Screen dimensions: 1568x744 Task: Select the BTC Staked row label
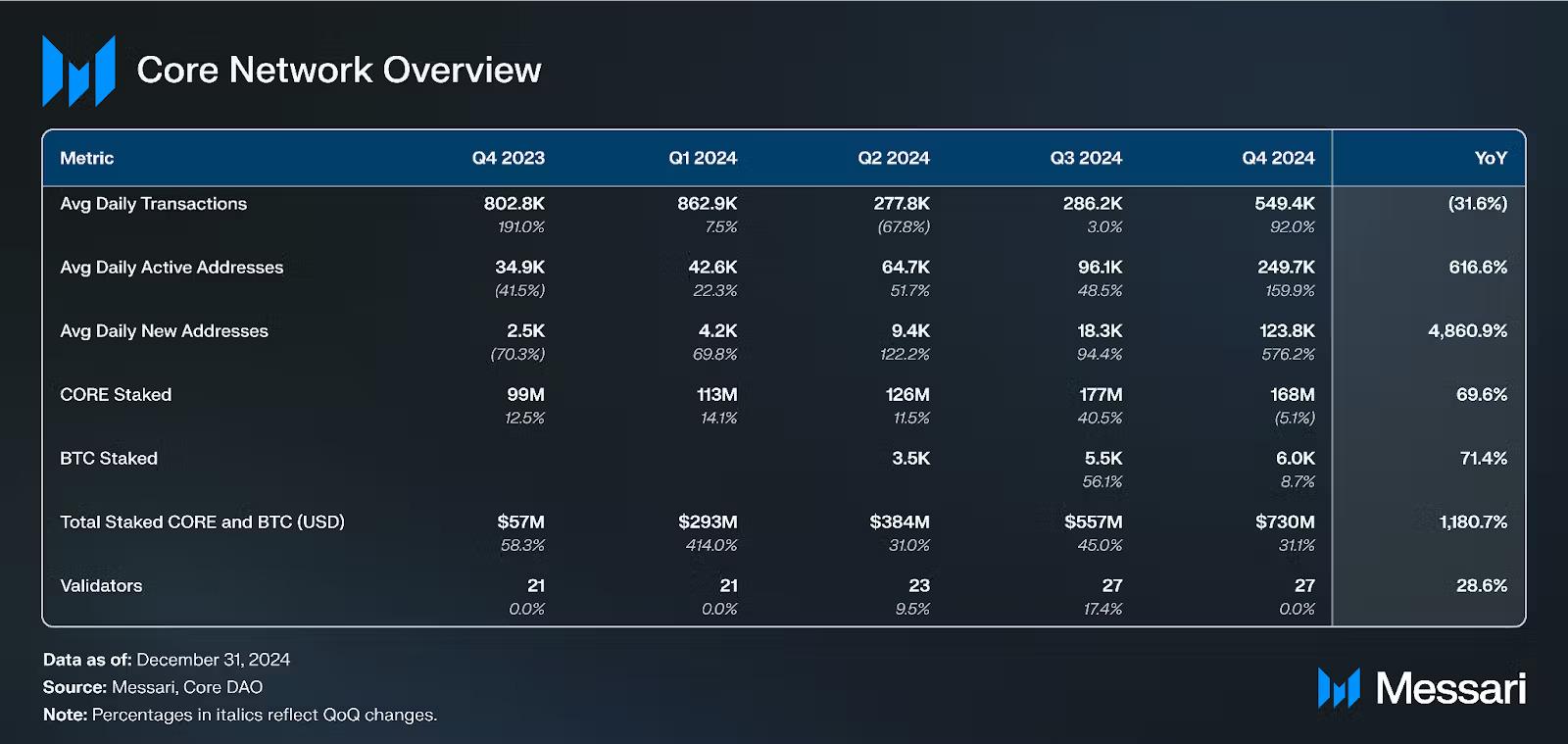[109, 459]
